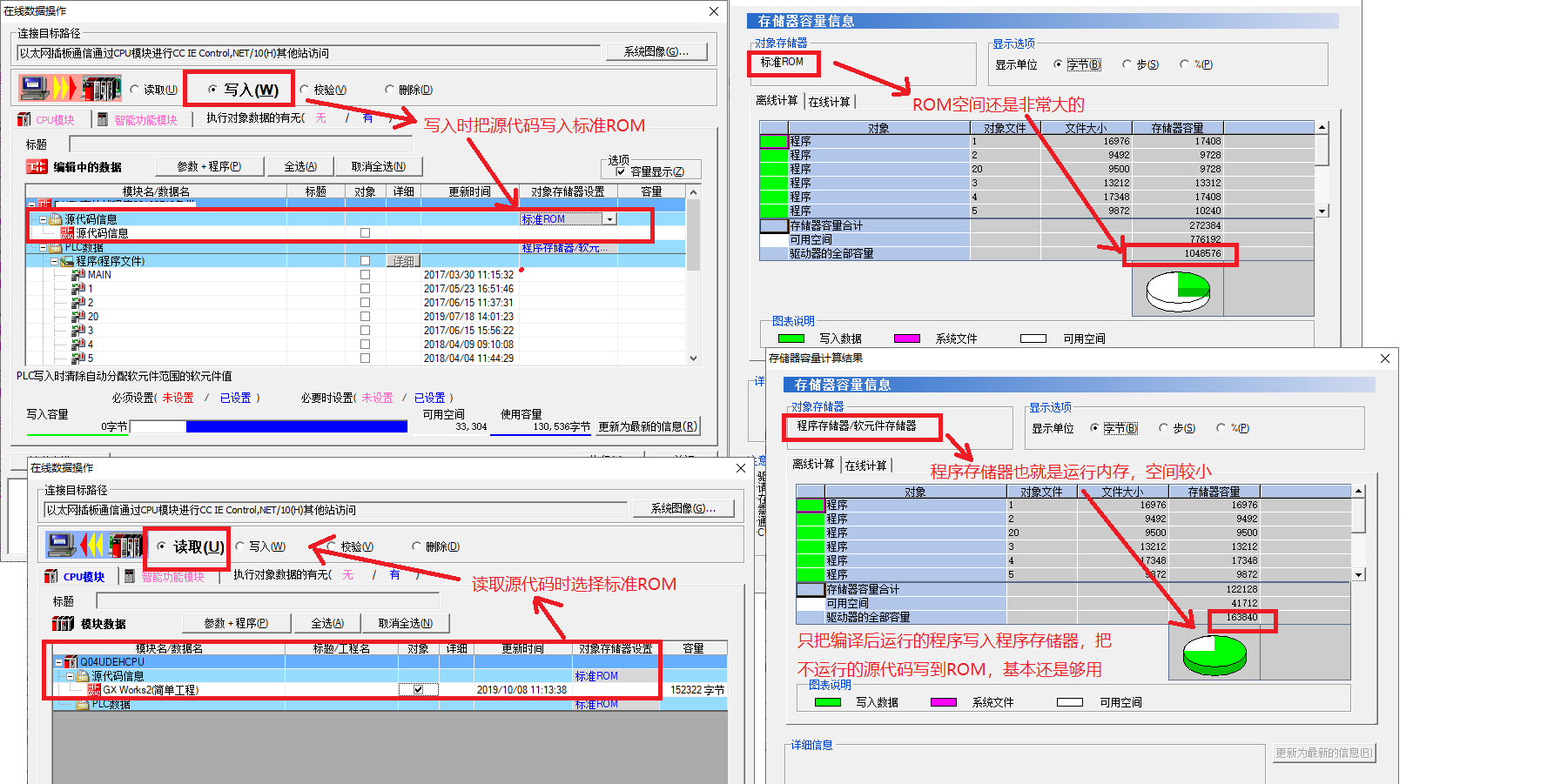
Task: Select the 校验(V) radio in write dialog
Action: click(x=305, y=90)
